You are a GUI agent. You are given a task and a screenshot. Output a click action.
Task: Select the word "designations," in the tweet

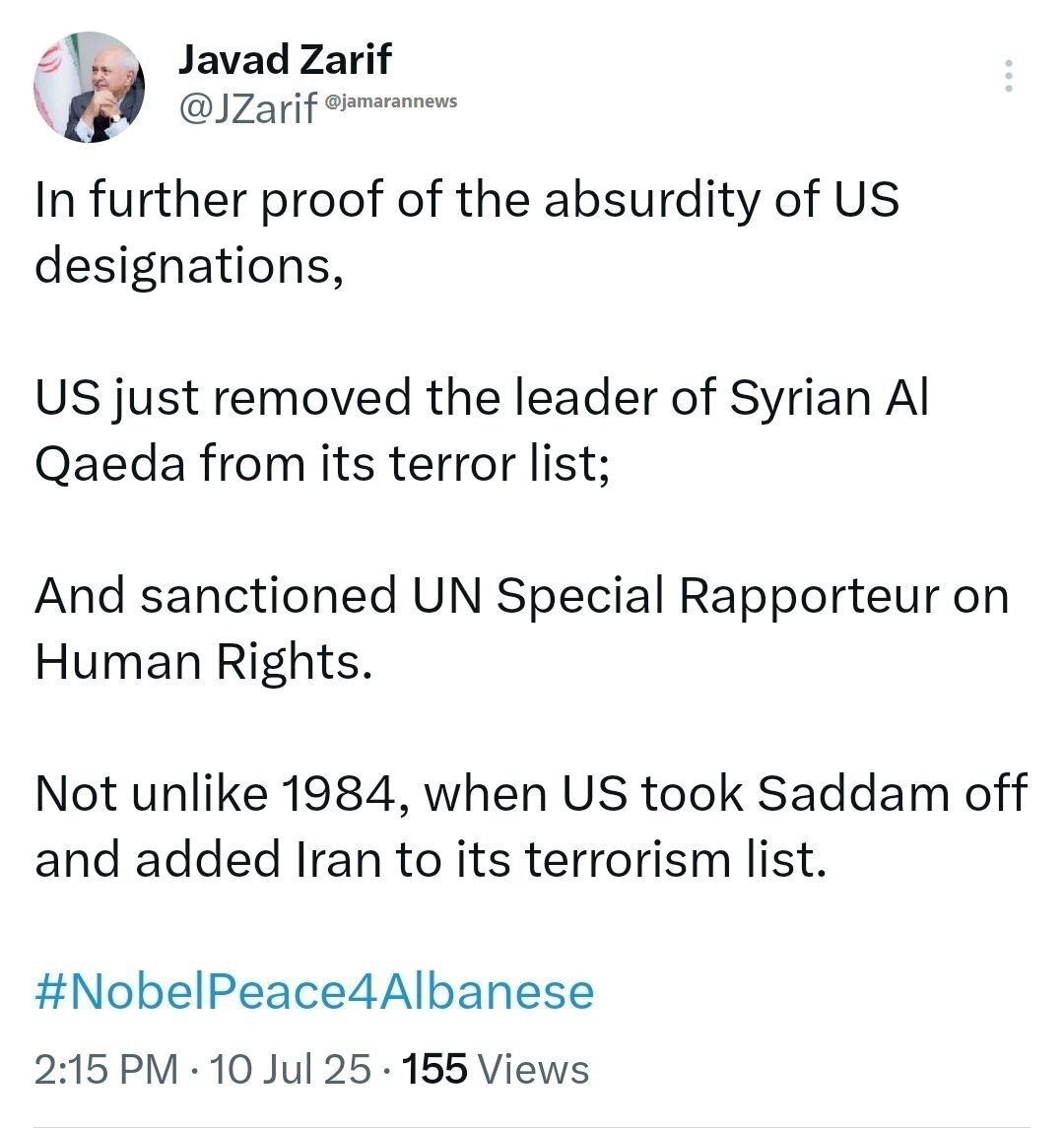coord(189,265)
